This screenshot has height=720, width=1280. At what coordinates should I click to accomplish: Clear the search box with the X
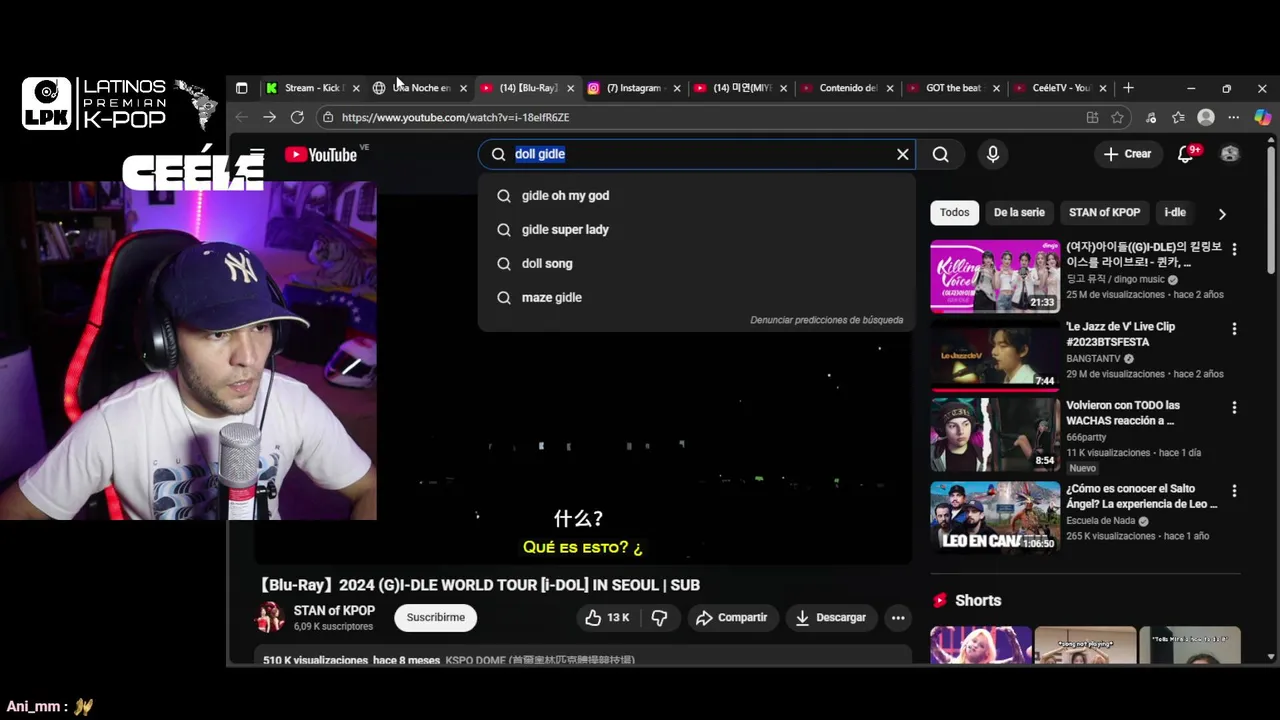click(x=903, y=154)
